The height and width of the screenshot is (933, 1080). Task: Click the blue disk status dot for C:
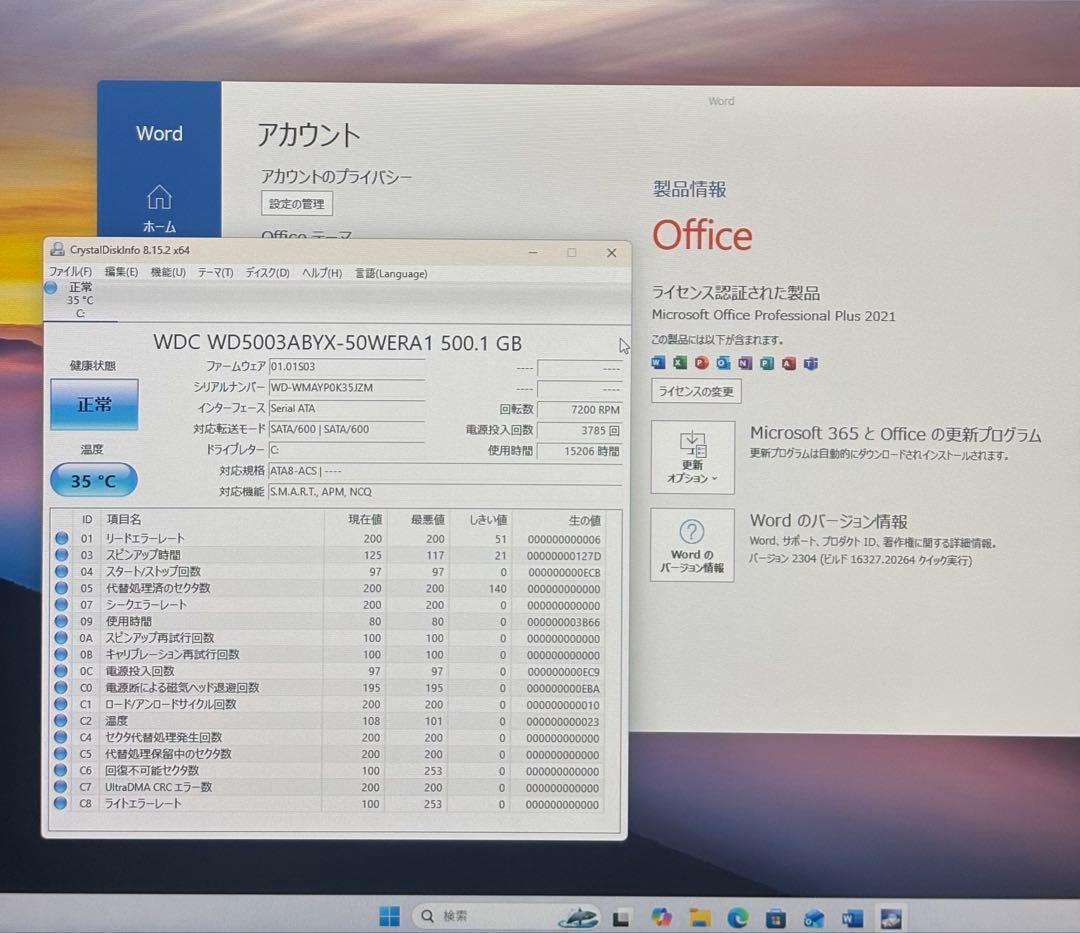(50, 288)
